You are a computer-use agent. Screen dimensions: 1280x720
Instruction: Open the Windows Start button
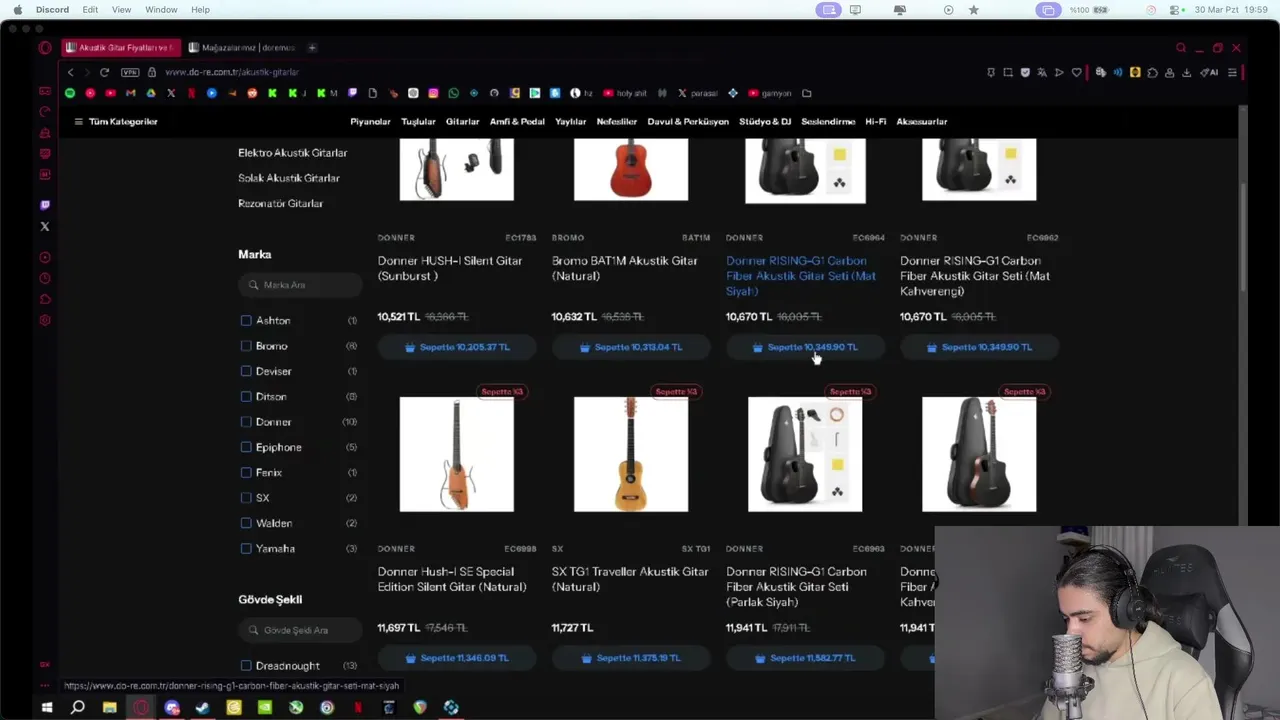click(x=47, y=708)
